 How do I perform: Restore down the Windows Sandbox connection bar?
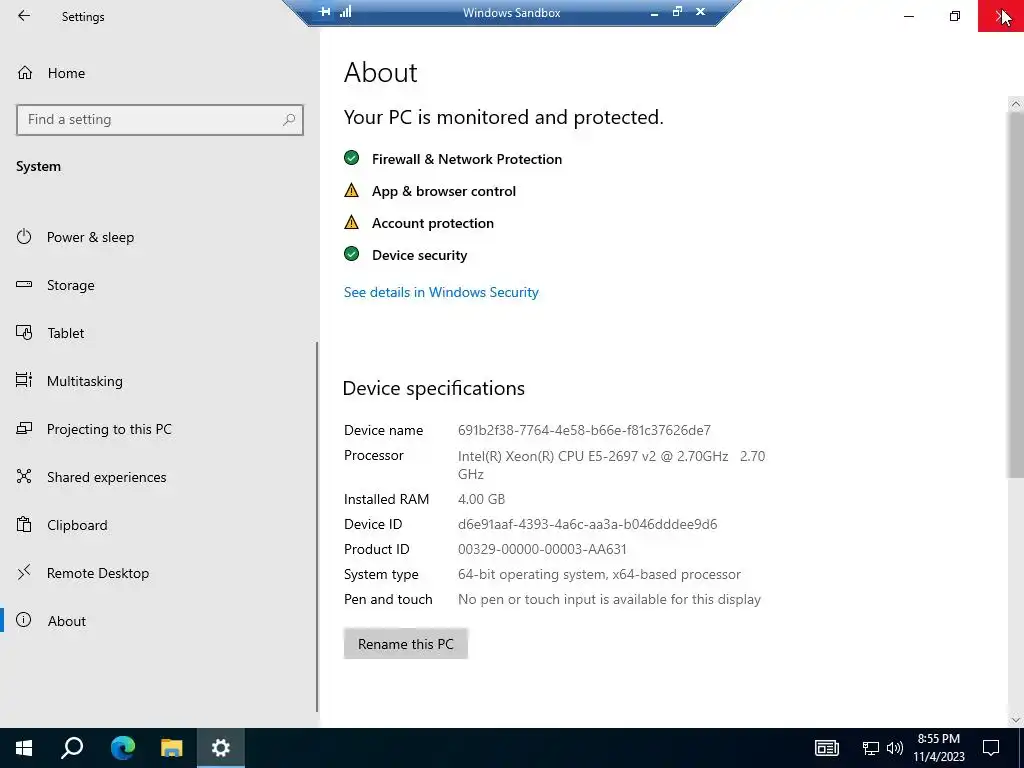[x=677, y=12]
